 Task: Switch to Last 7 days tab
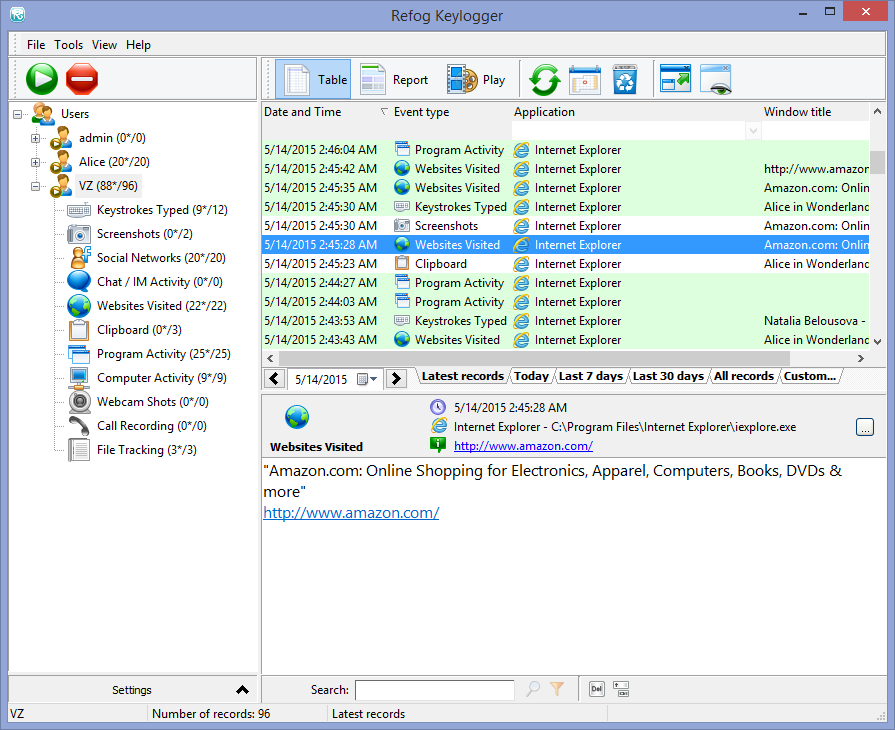click(x=591, y=376)
